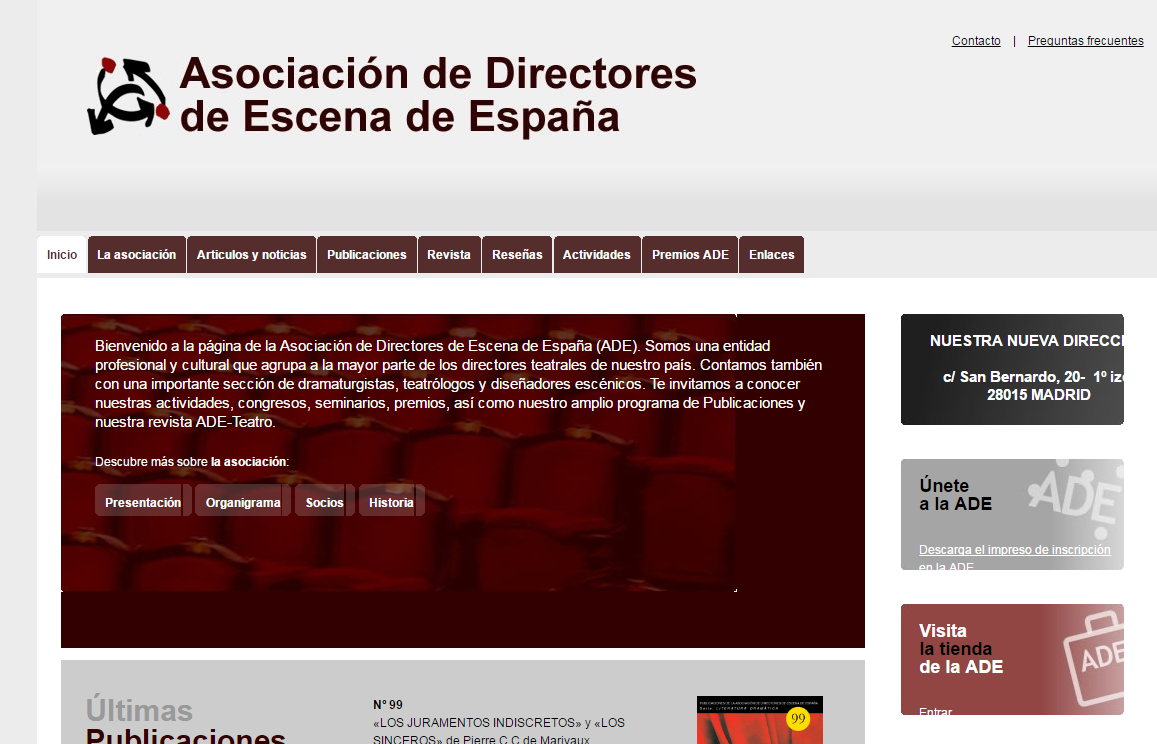
Task: Open the Contacto link
Action: pos(976,41)
